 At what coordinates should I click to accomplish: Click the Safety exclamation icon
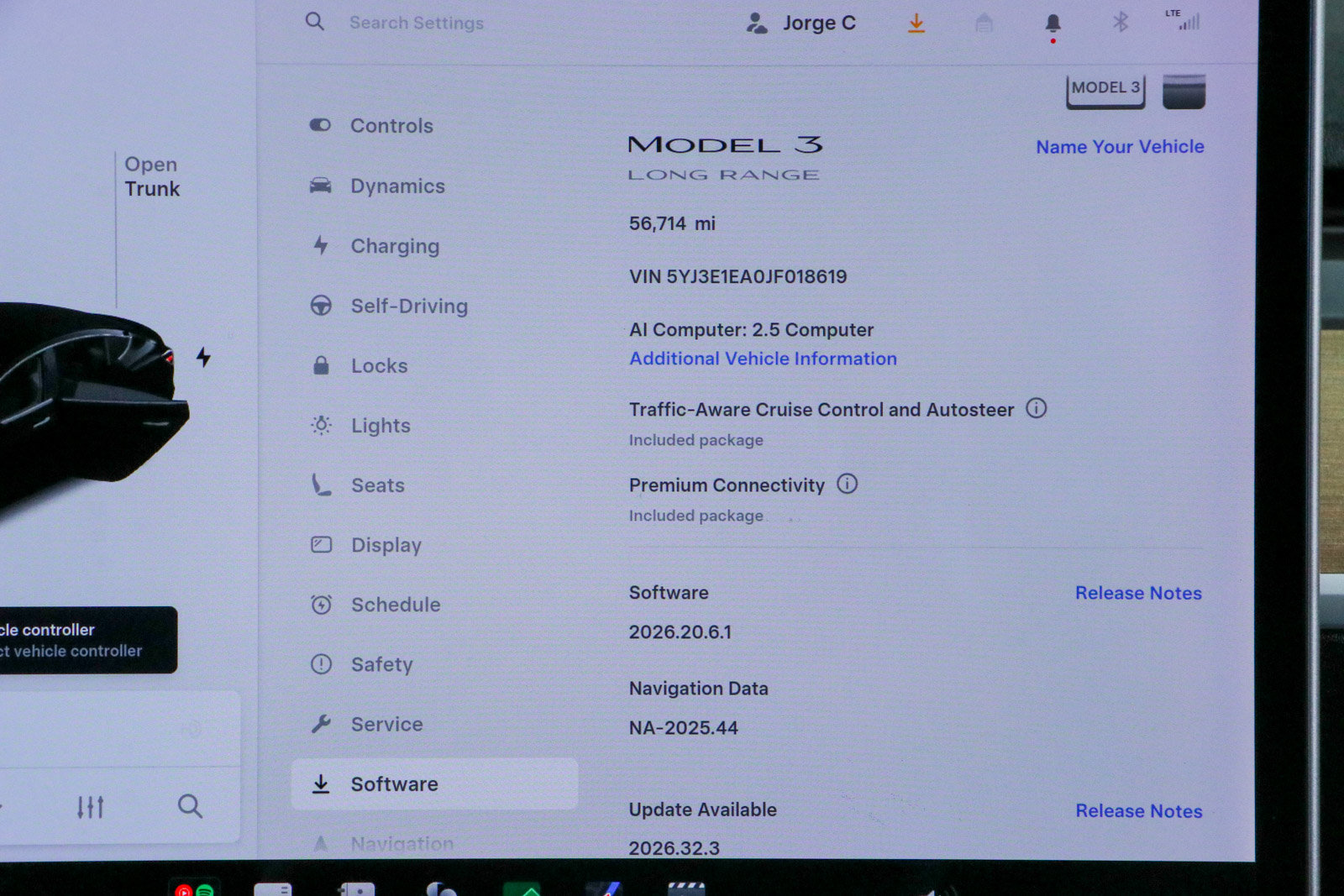click(x=321, y=664)
